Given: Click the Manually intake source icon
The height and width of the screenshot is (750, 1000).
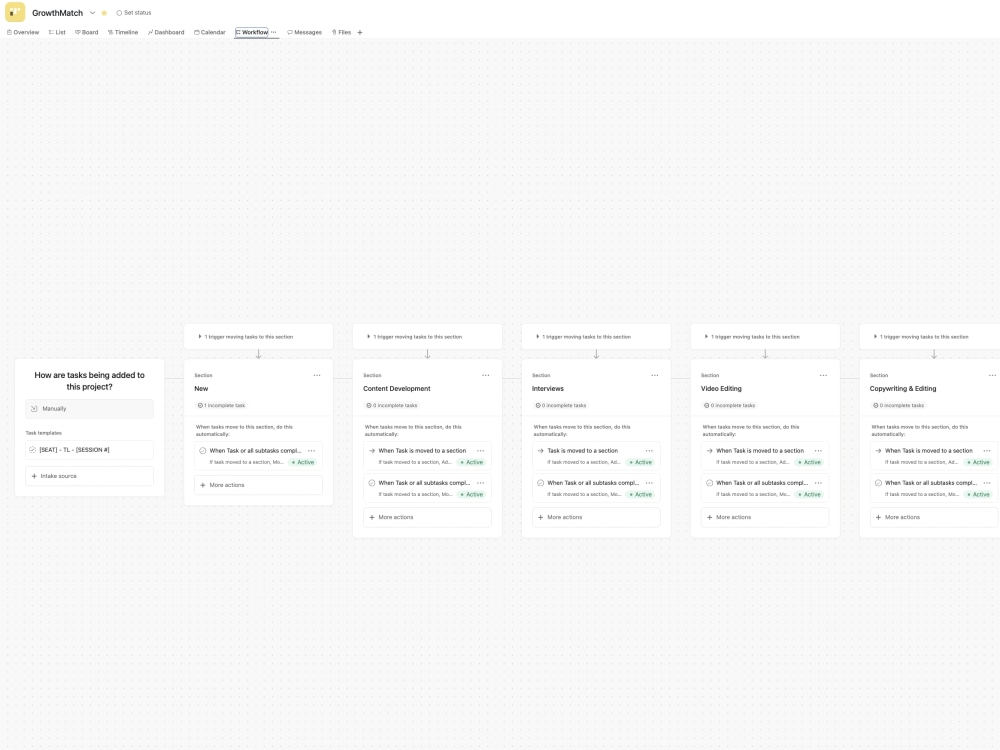Looking at the screenshot, I should (33, 408).
